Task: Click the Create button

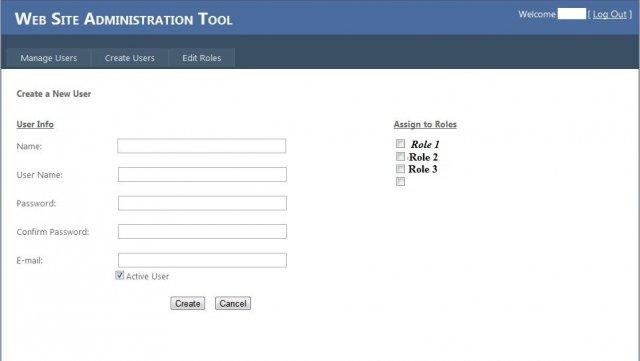Action: coord(188,303)
